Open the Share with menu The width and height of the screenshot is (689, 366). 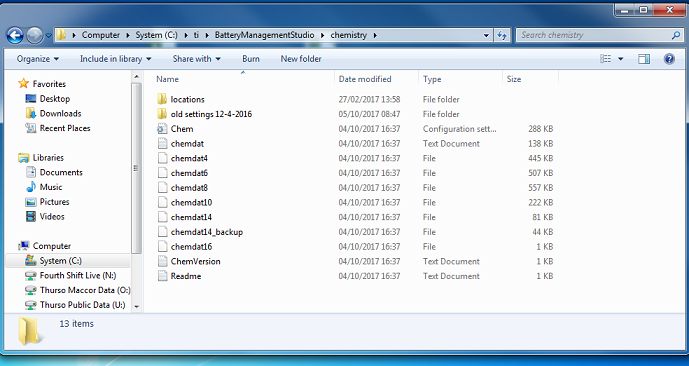pos(196,59)
